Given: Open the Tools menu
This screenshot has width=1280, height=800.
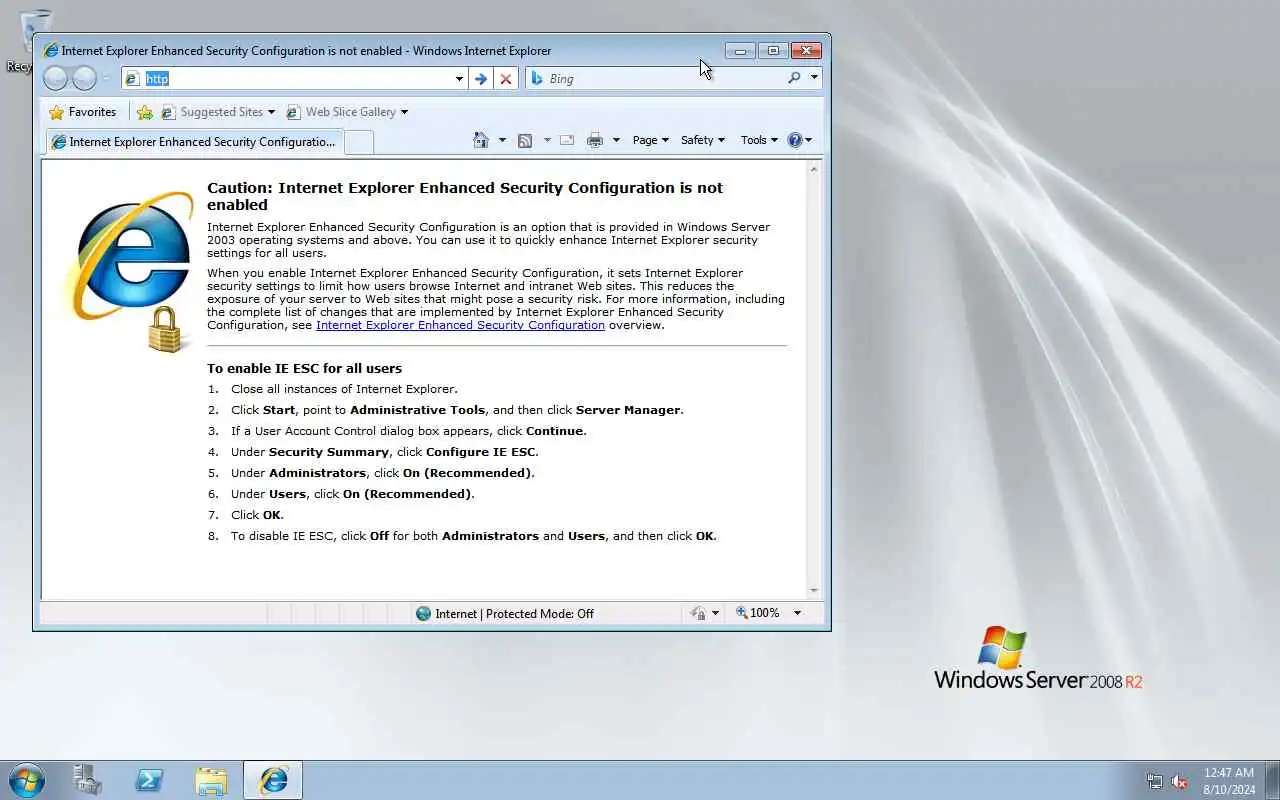Looking at the screenshot, I should (759, 140).
